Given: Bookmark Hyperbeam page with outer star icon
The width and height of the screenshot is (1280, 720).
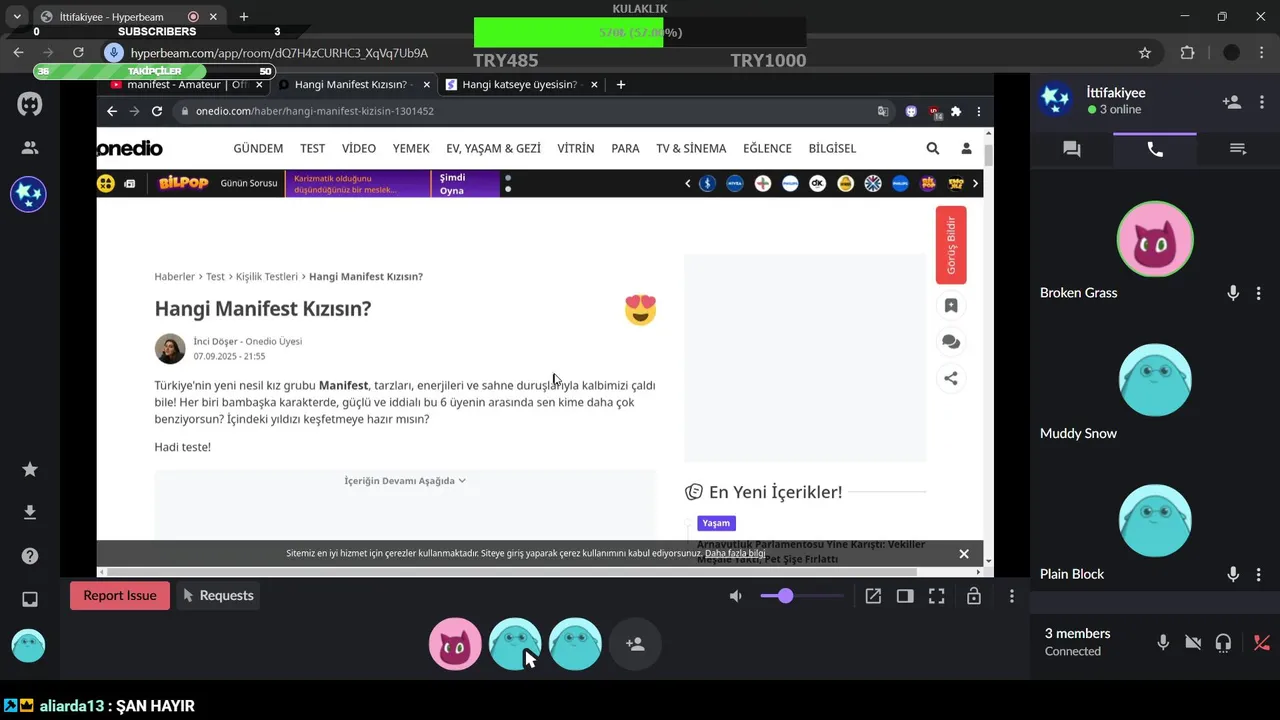Looking at the screenshot, I should (1145, 53).
